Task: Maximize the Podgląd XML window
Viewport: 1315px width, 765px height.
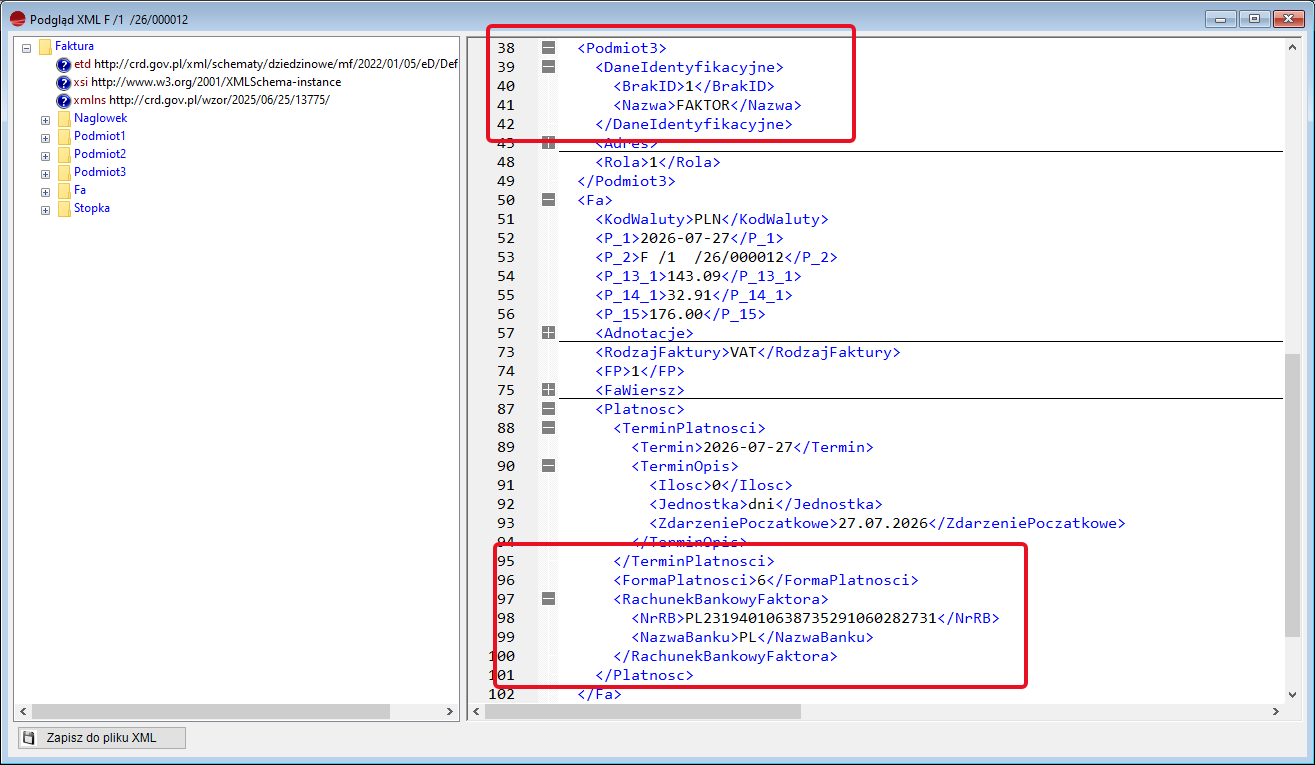Action: (x=1253, y=18)
